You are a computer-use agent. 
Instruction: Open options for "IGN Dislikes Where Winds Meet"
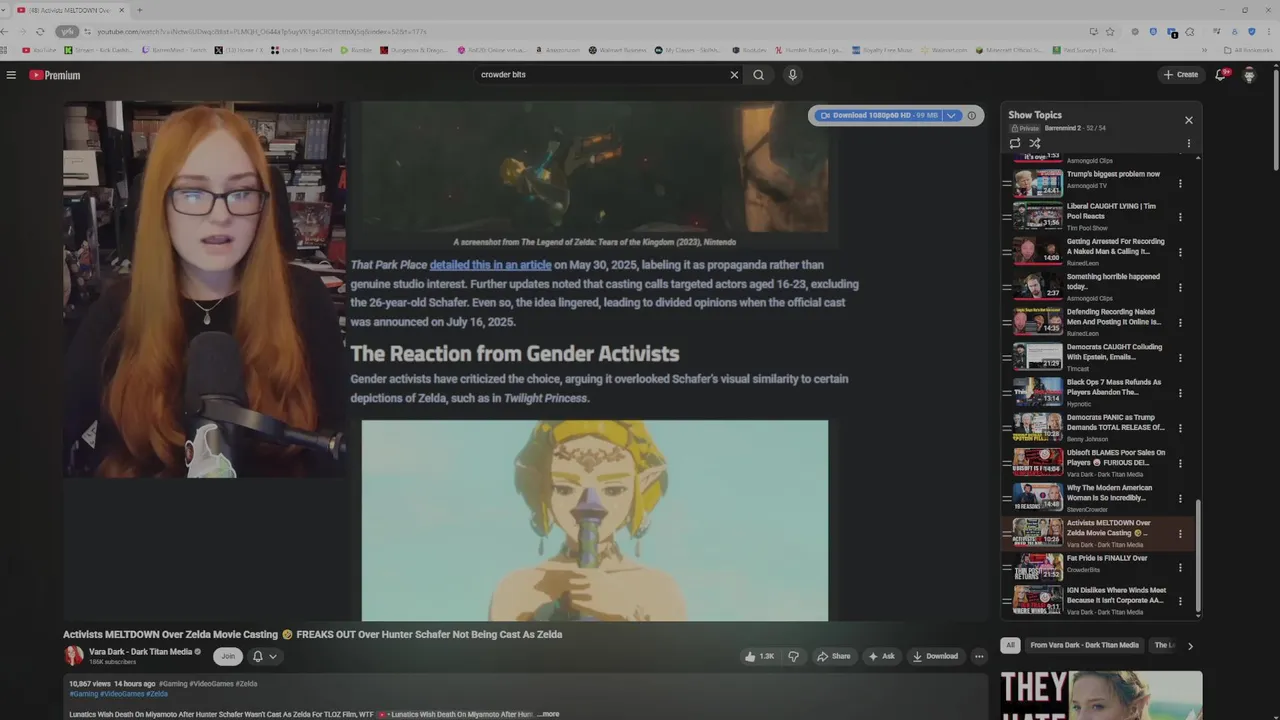1180,601
